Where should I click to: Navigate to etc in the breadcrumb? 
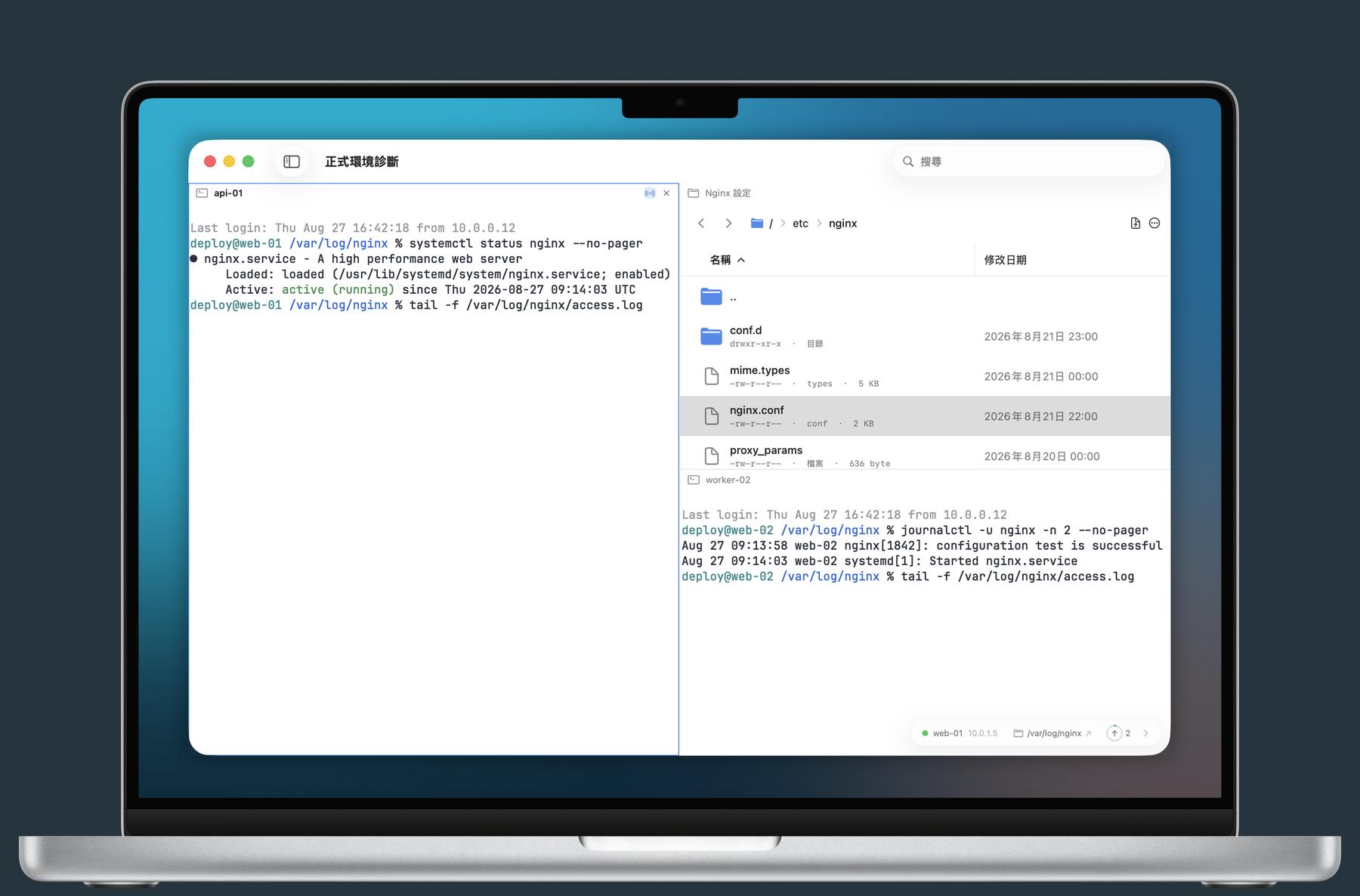point(800,224)
